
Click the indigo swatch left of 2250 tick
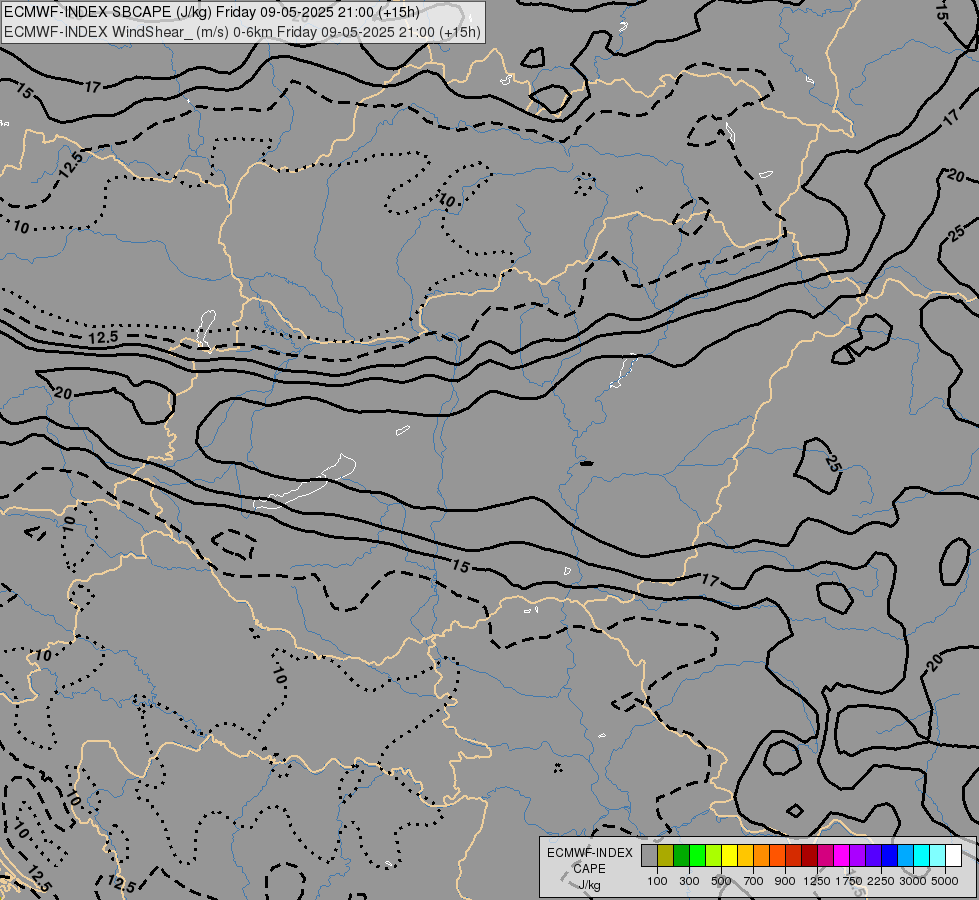873,855
